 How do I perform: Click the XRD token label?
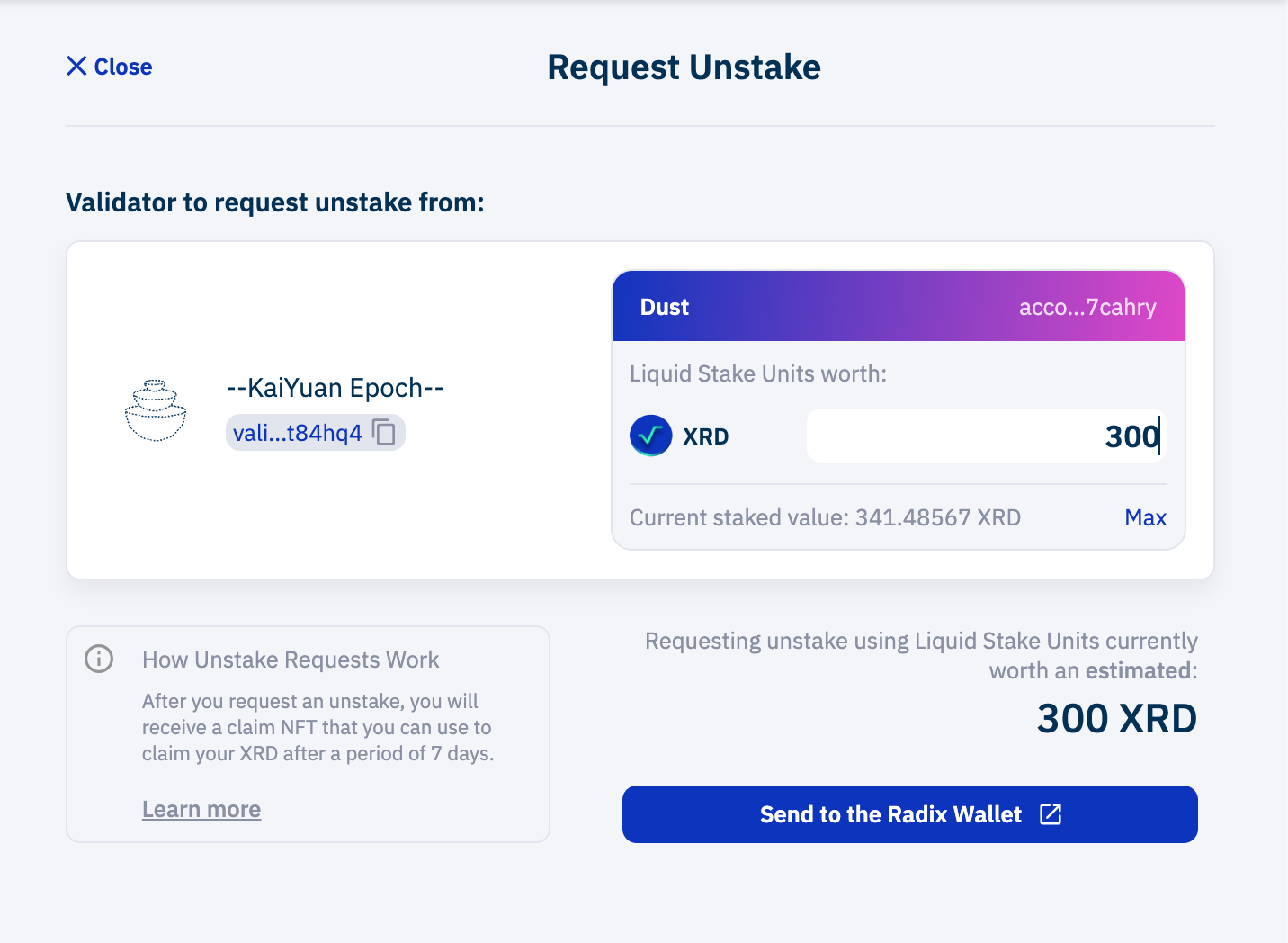point(705,436)
